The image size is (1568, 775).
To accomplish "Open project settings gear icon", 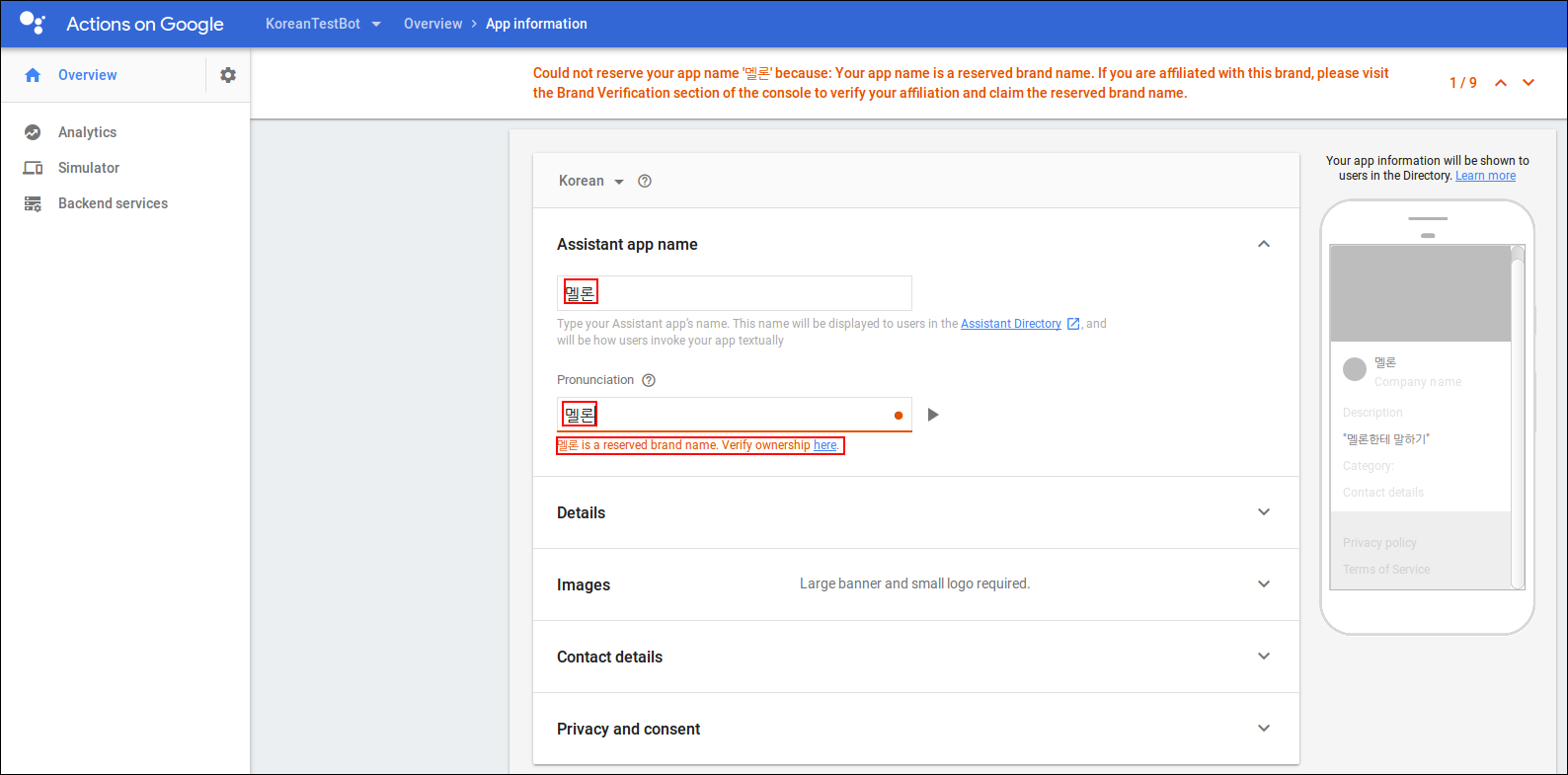I will [x=228, y=75].
